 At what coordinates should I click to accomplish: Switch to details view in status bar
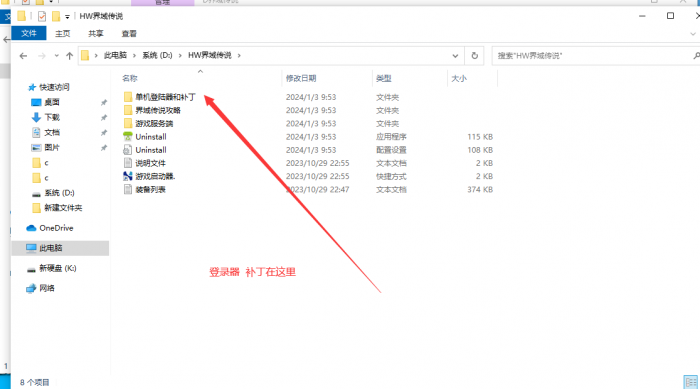pos(691,382)
